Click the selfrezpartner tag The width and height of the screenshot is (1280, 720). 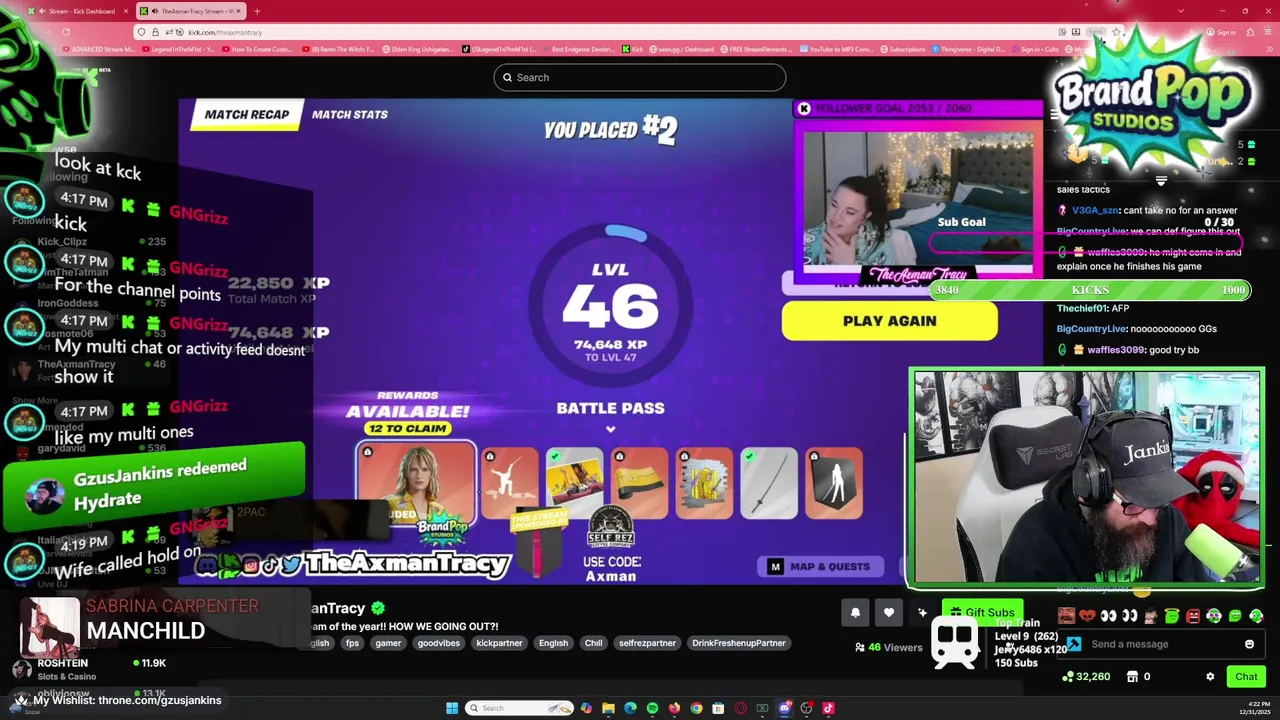tap(647, 643)
